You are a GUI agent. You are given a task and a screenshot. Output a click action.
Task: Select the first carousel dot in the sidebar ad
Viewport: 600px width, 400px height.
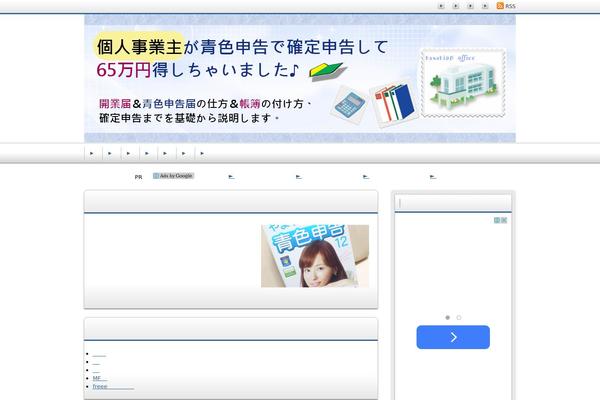tap(448, 317)
